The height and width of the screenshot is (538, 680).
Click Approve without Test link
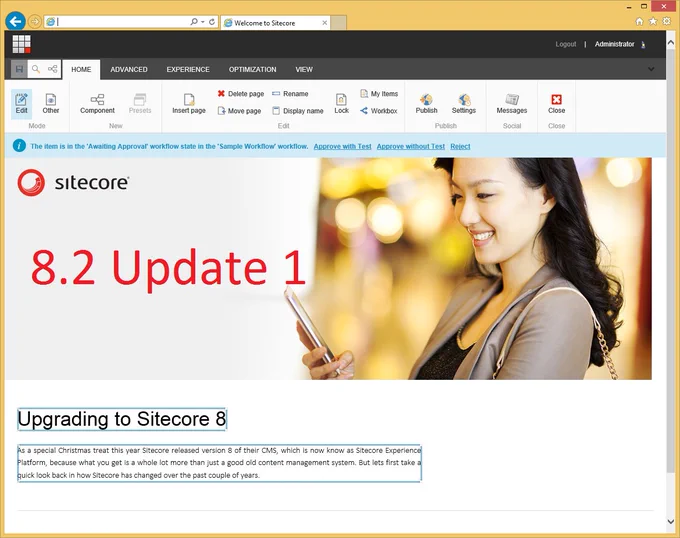pyautogui.click(x=411, y=147)
